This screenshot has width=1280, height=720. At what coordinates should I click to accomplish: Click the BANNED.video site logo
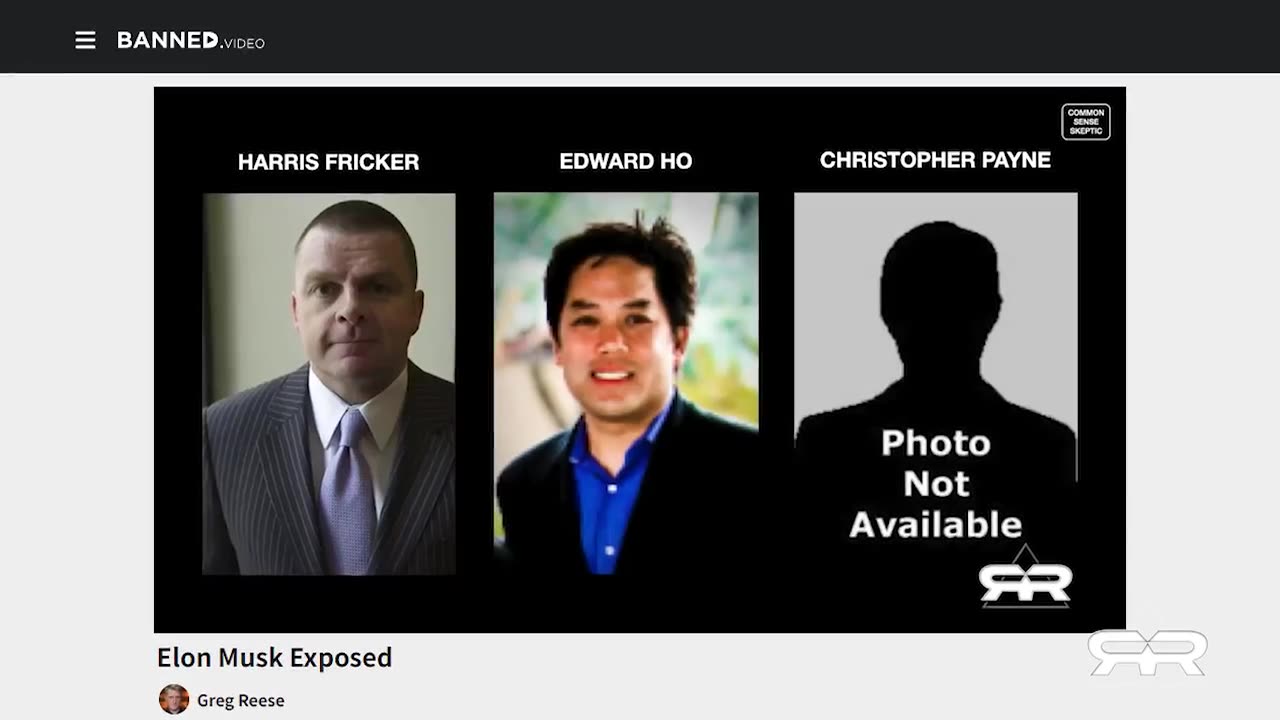pyautogui.click(x=191, y=40)
